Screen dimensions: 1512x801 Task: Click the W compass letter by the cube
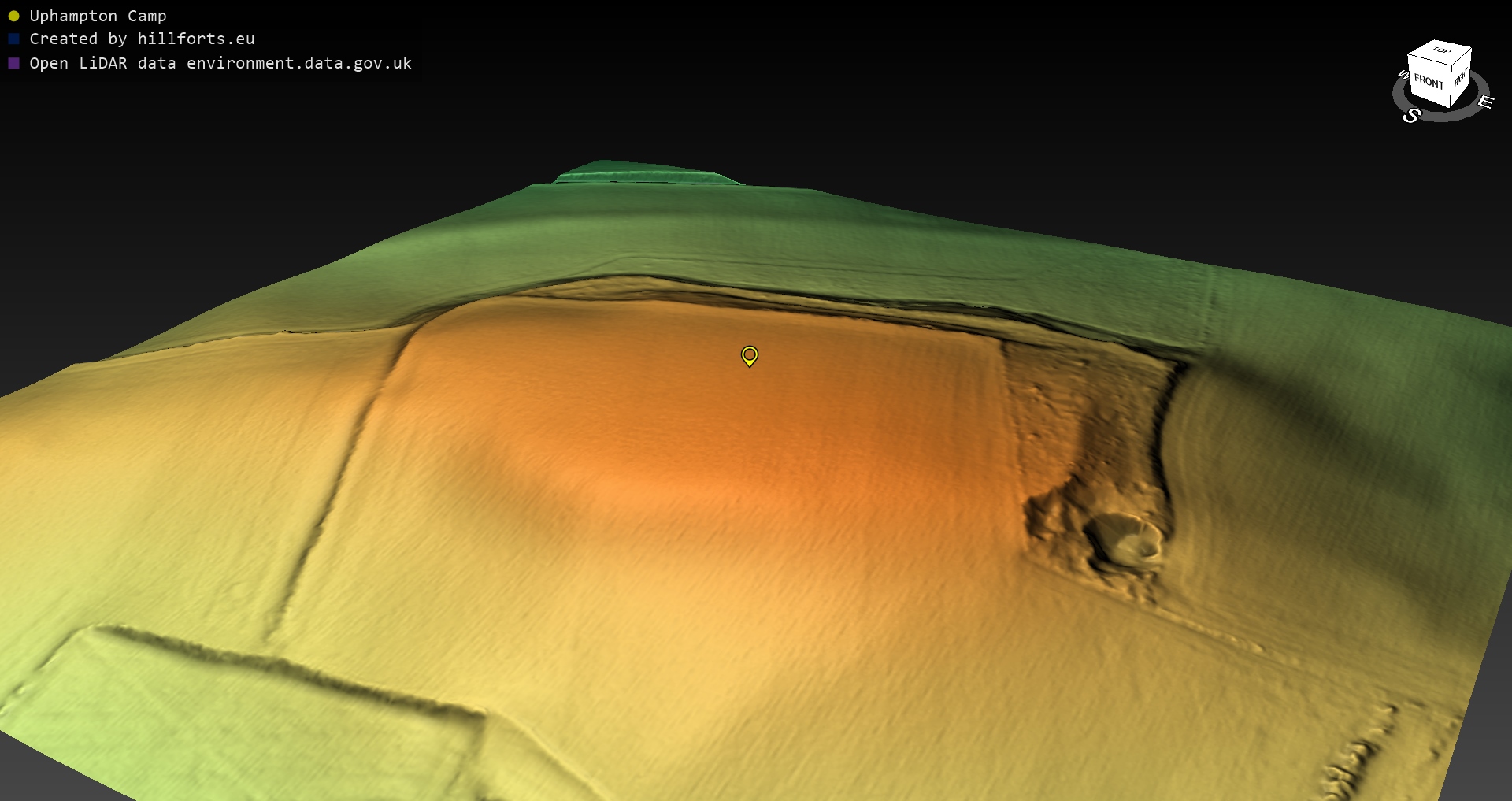(x=1403, y=75)
